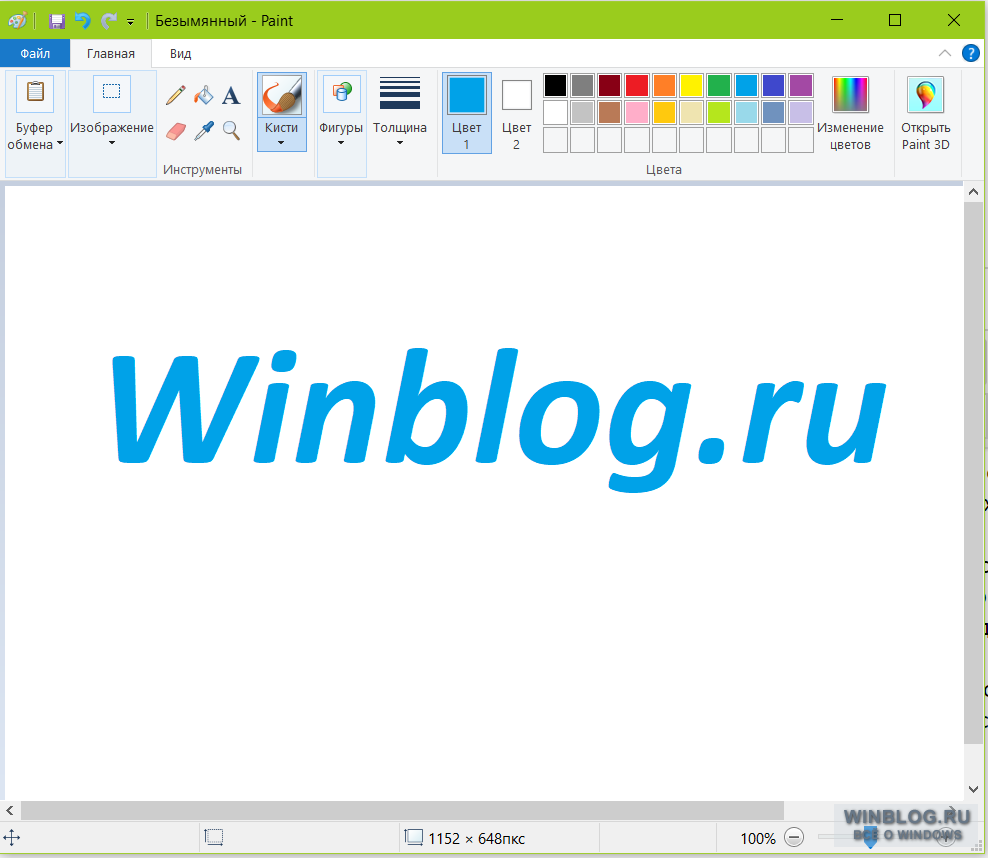Click the Redo arrow in title bar
Screen dimensions: 988x858
108,21
